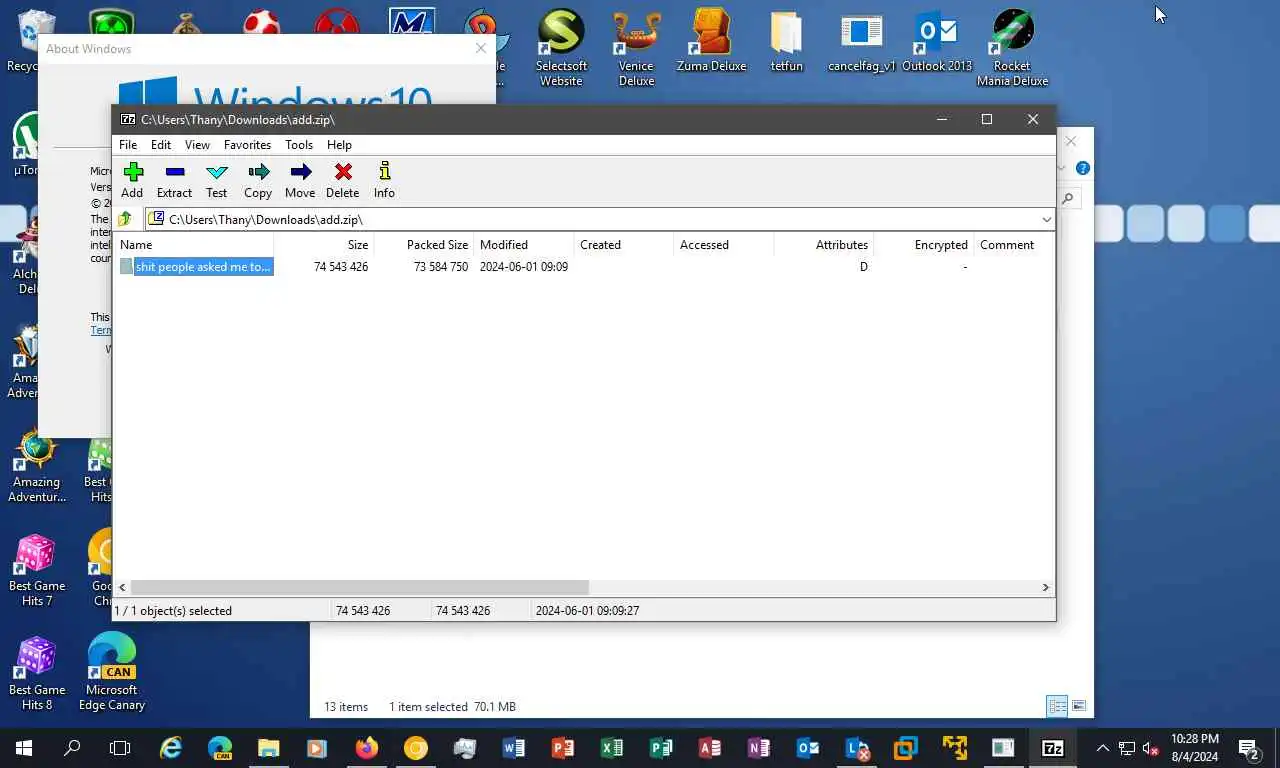The width and height of the screenshot is (1280, 768).
Task: Click the Delete toolbar button
Action: [x=342, y=181]
